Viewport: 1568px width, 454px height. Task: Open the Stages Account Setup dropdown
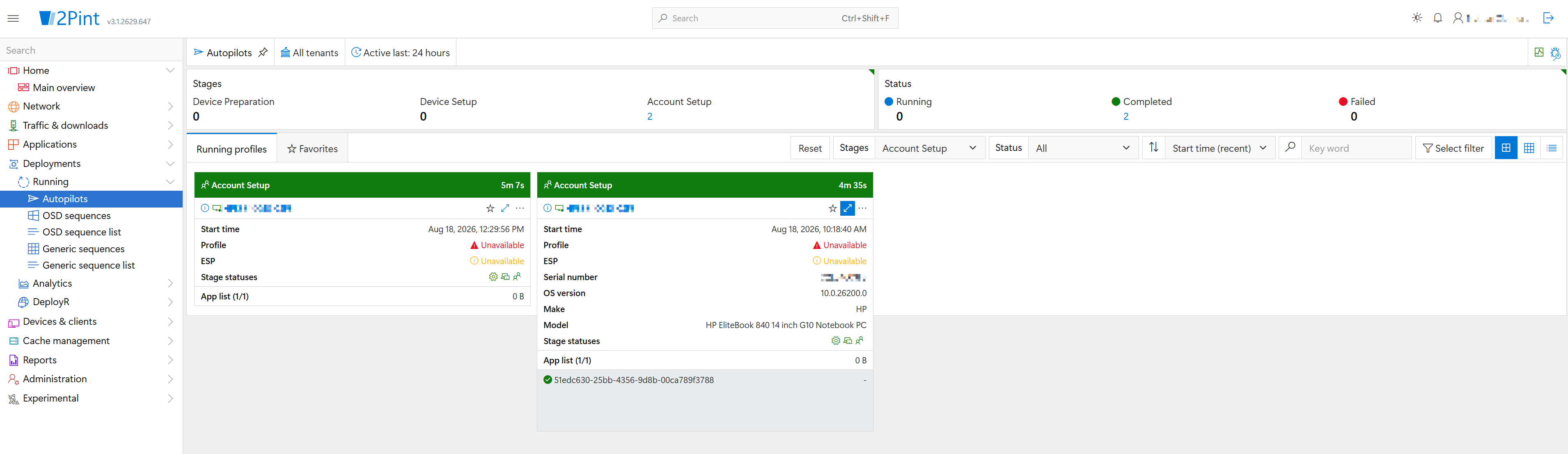[x=929, y=148]
